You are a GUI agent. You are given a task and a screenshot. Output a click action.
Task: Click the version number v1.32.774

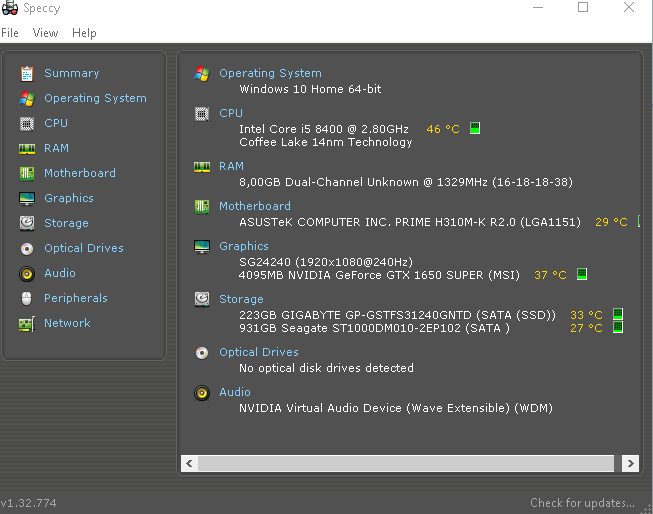tap(28, 503)
